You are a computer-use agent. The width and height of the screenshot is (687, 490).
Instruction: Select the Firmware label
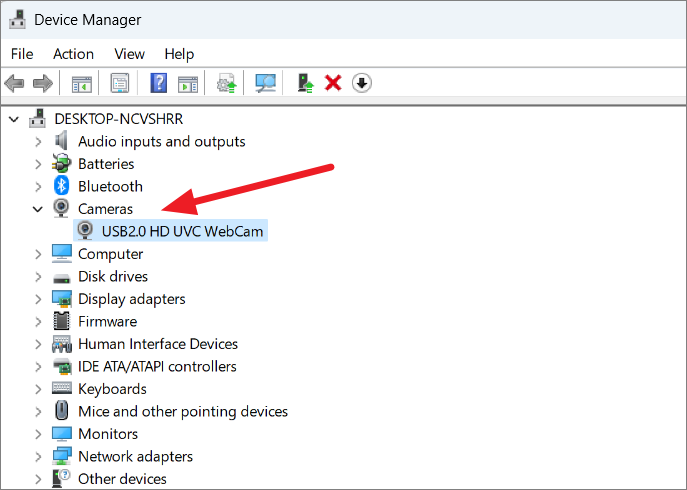coord(107,321)
